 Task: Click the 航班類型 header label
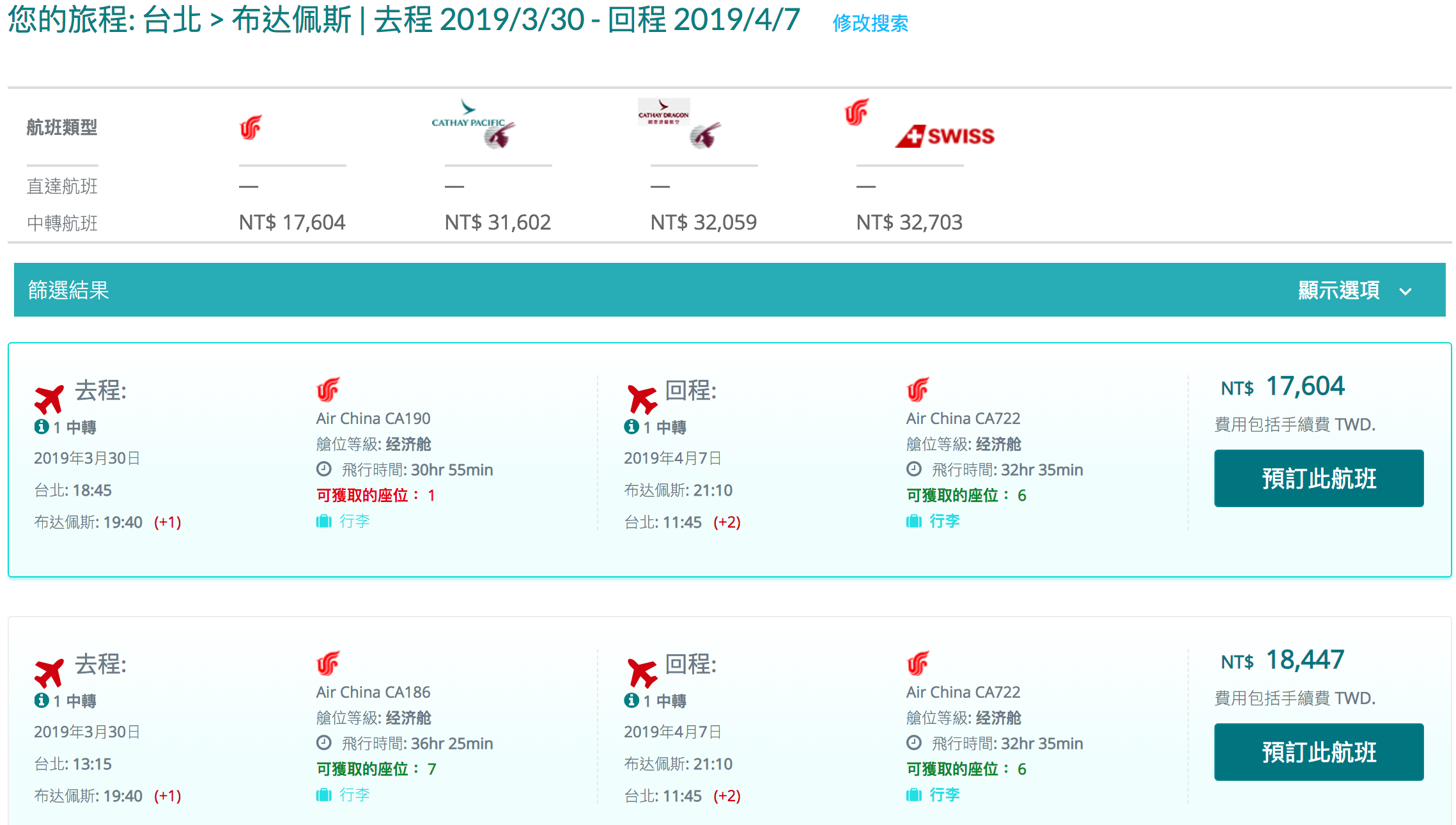point(62,128)
